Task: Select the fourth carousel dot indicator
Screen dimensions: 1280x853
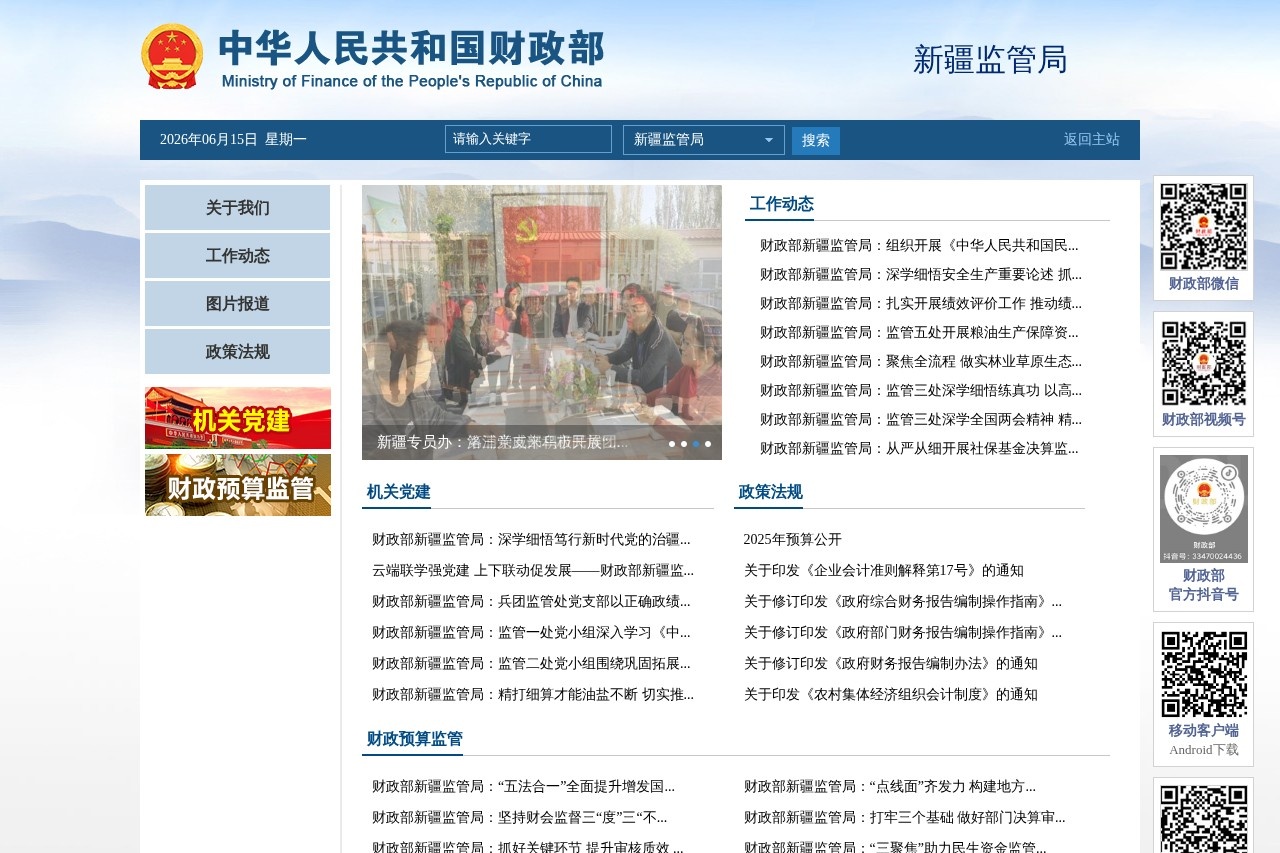Action: 708,444
